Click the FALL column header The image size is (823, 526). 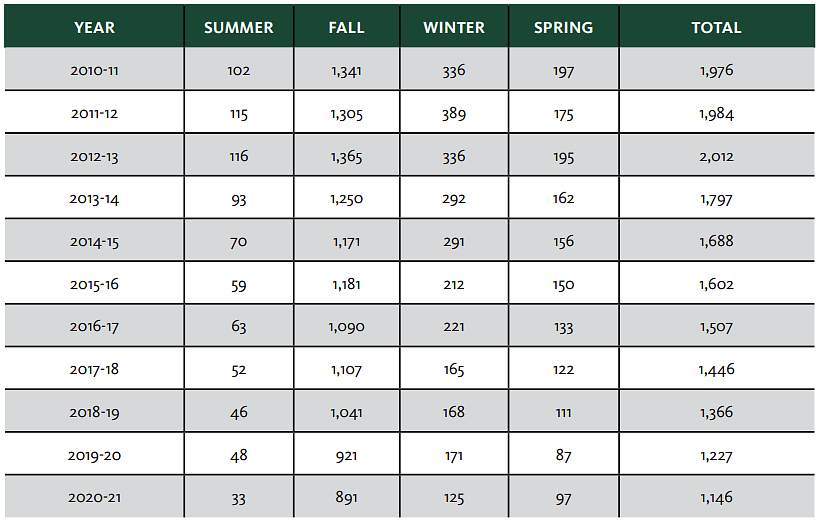[346, 28]
